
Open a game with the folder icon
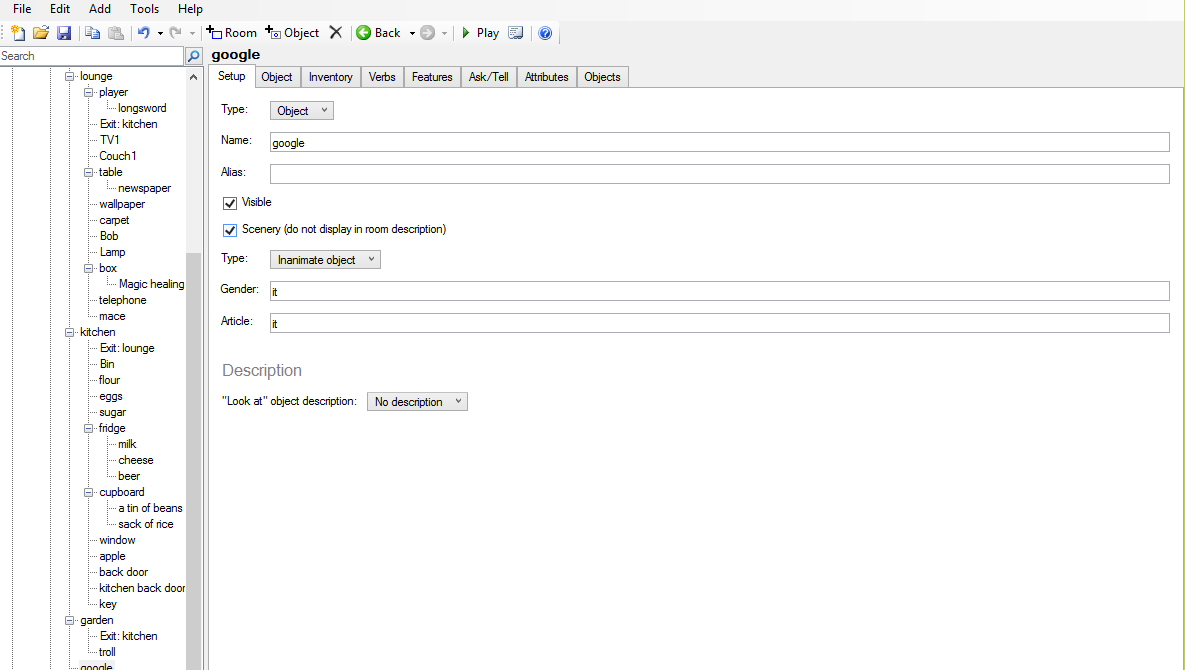pyautogui.click(x=41, y=33)
